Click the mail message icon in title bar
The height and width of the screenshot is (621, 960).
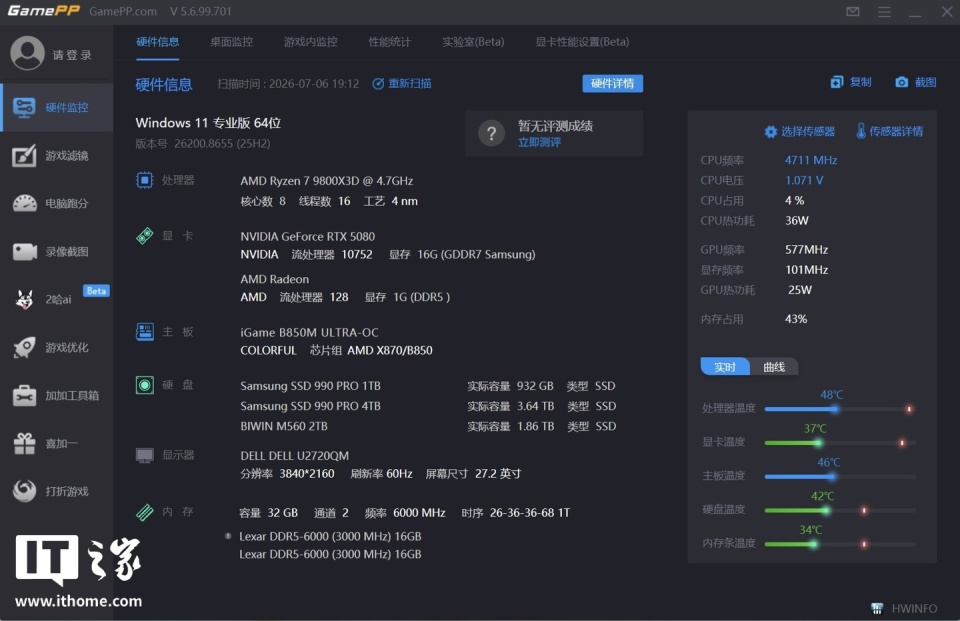[853, 11]
